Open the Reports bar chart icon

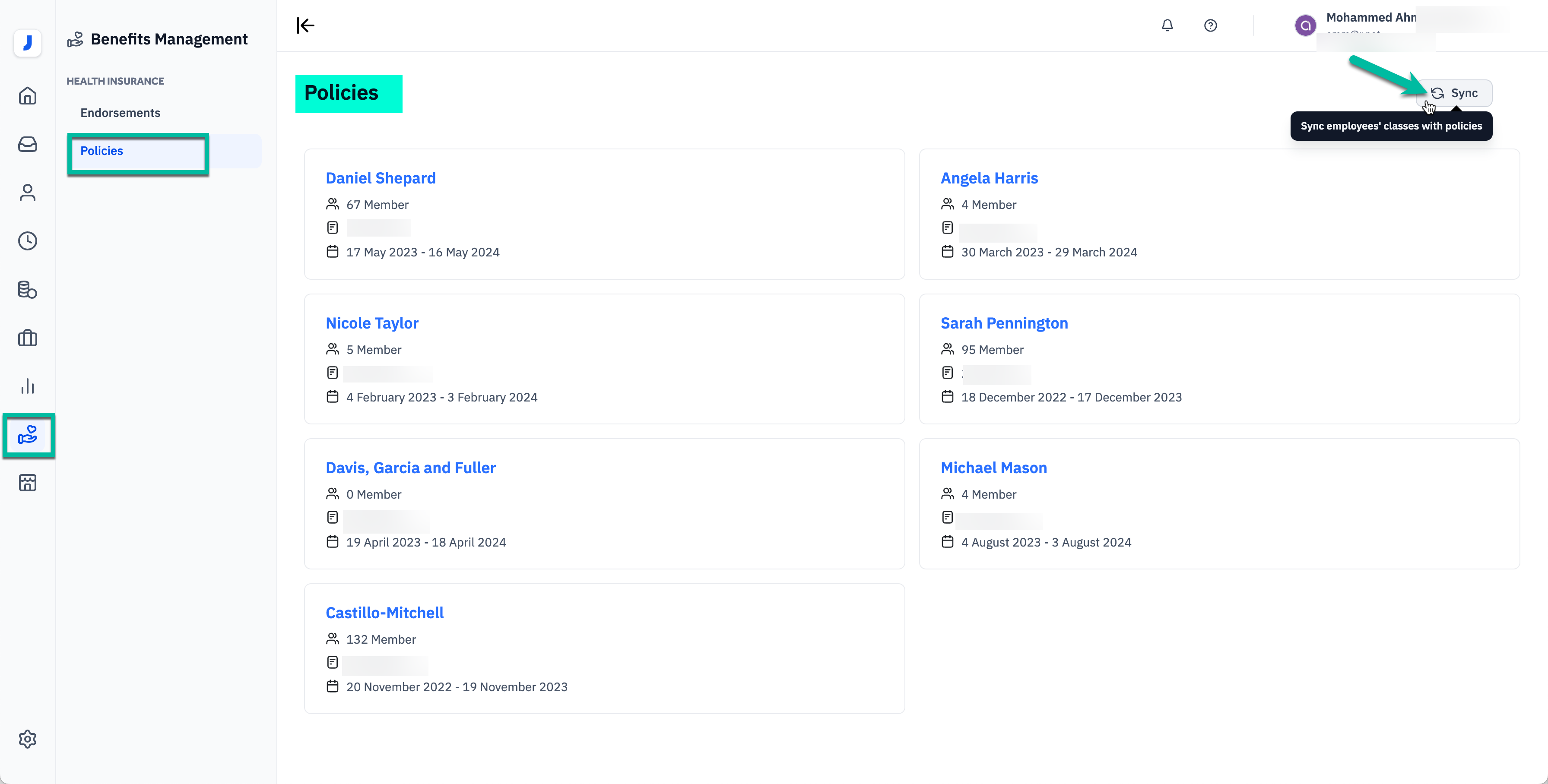click(x=28, y=386)
